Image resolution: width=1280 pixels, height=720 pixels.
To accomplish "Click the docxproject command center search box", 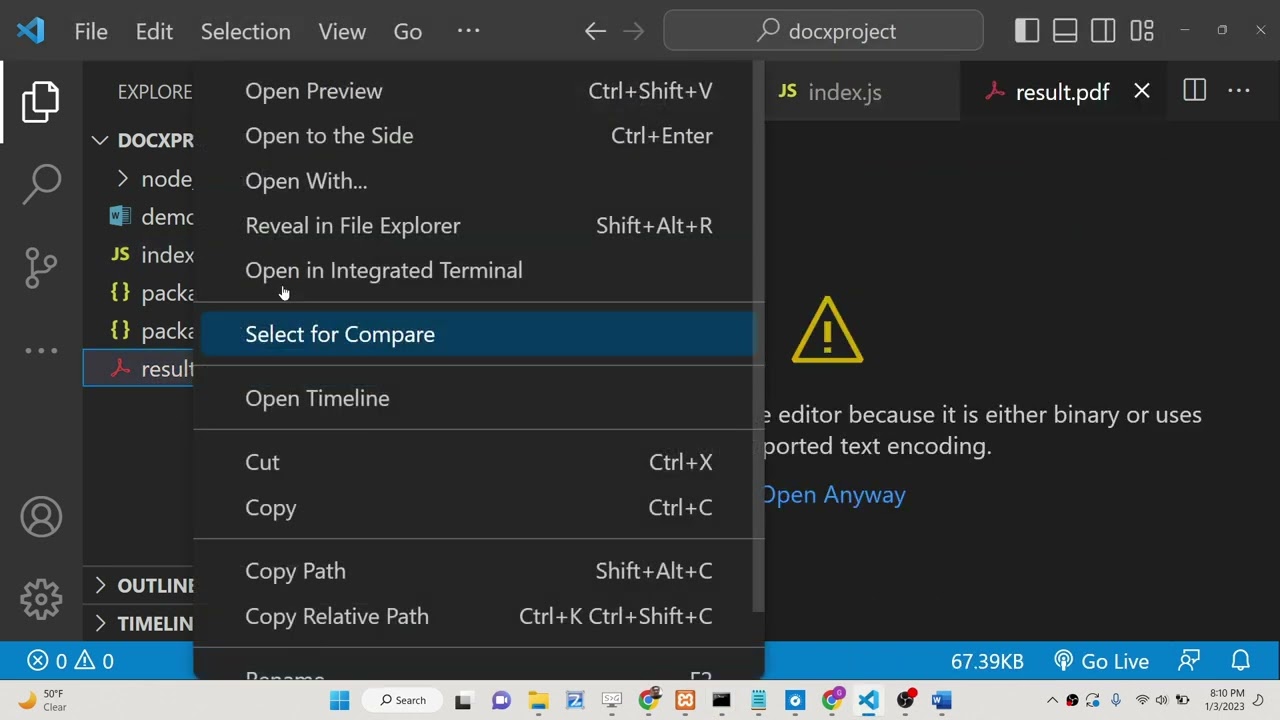I will pos(823,31).
